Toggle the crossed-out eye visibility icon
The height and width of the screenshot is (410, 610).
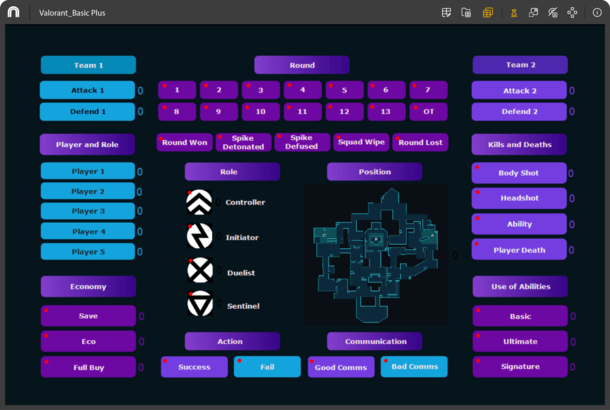click(x=553, y=12)
